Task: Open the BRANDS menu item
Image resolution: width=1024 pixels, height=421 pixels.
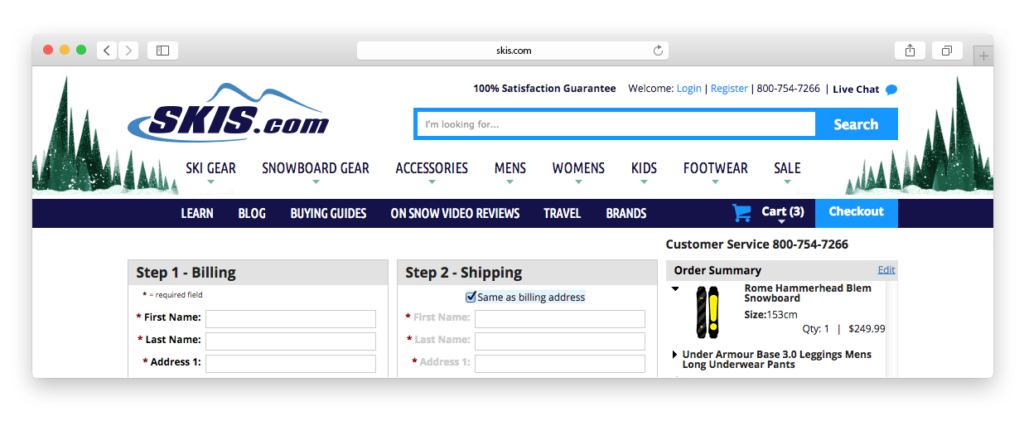Action: (626, 213)
